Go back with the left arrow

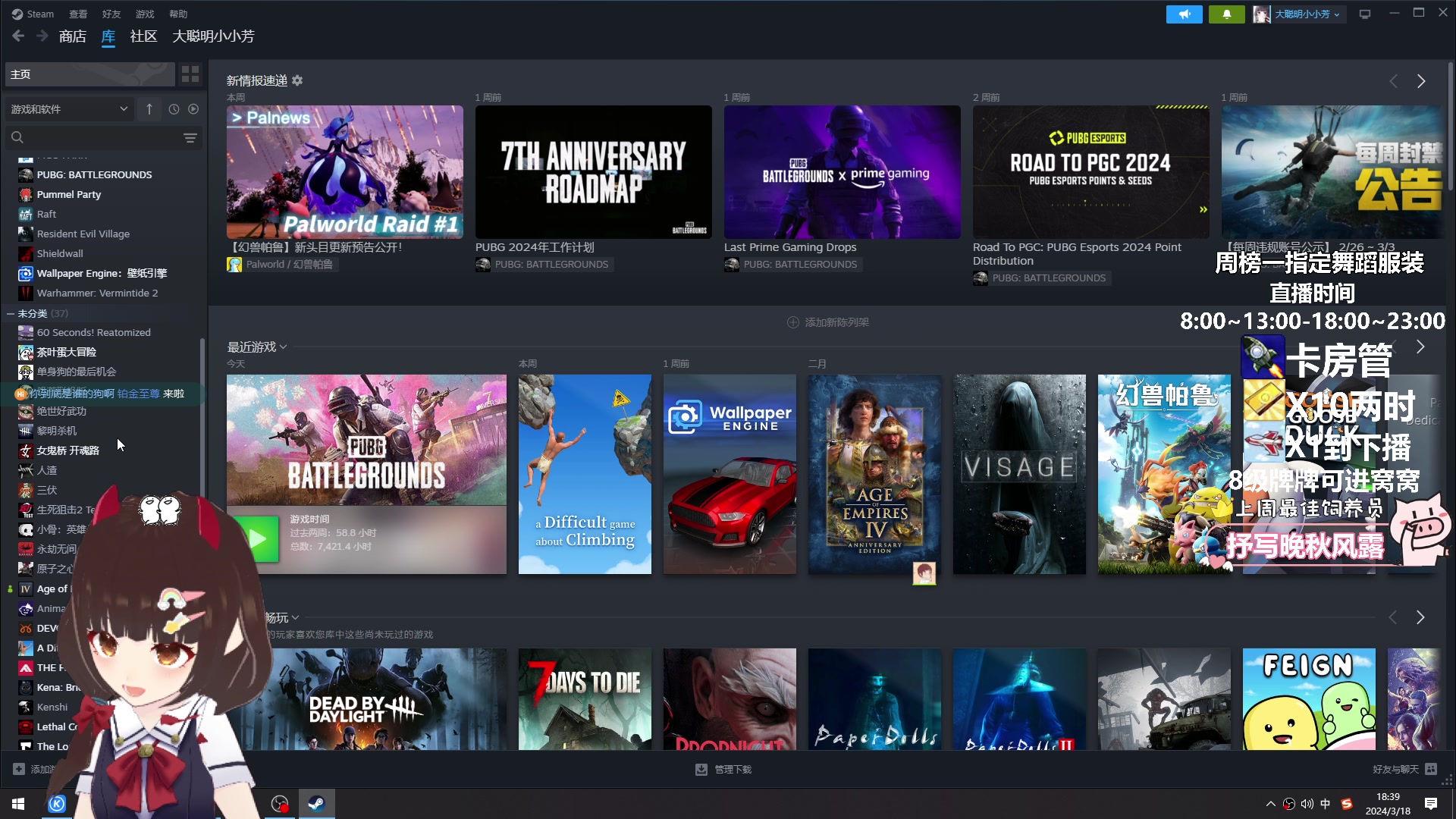(x=18, y=36)
